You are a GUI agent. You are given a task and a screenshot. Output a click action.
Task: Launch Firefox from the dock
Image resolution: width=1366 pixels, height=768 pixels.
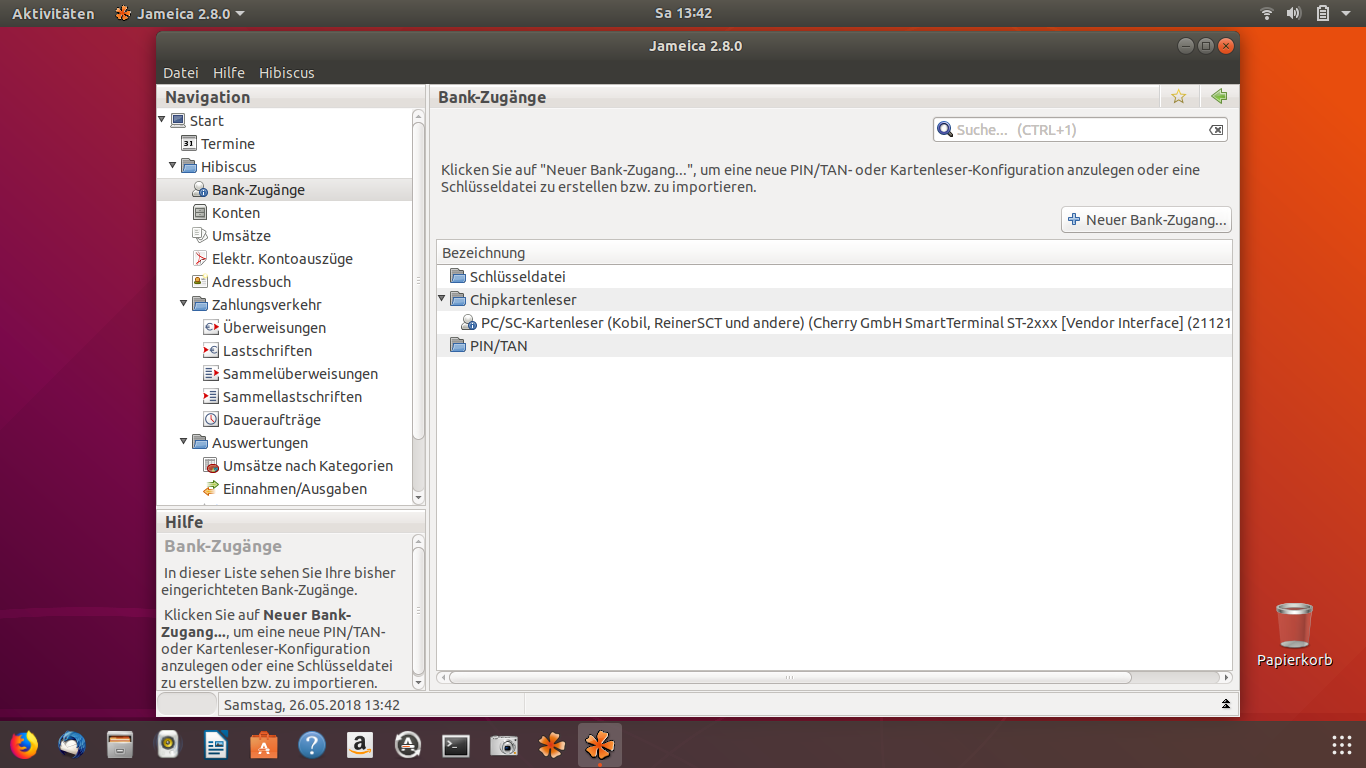(x=24, y=745)
